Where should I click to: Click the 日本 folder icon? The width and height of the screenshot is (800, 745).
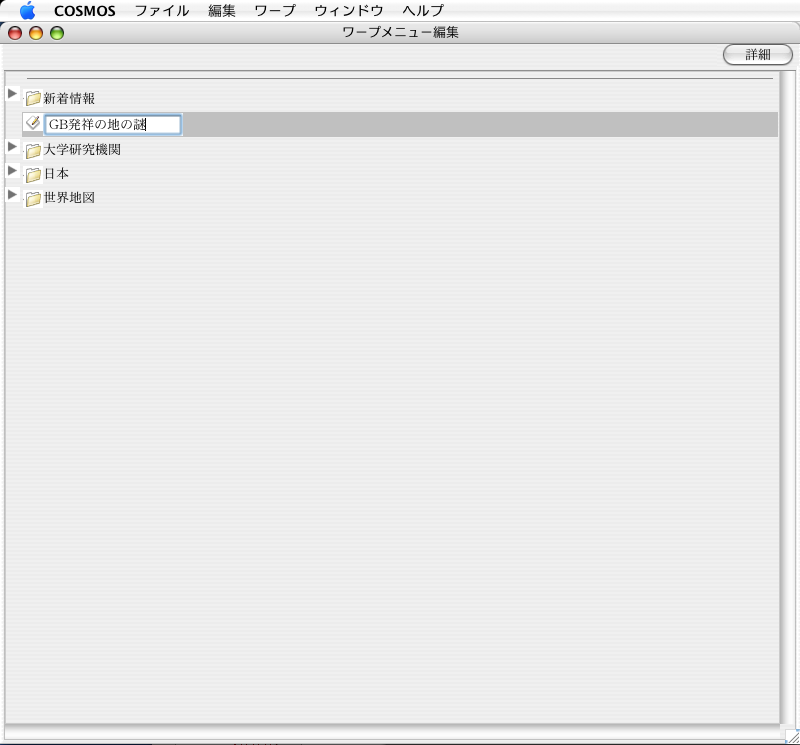[33, 174]
